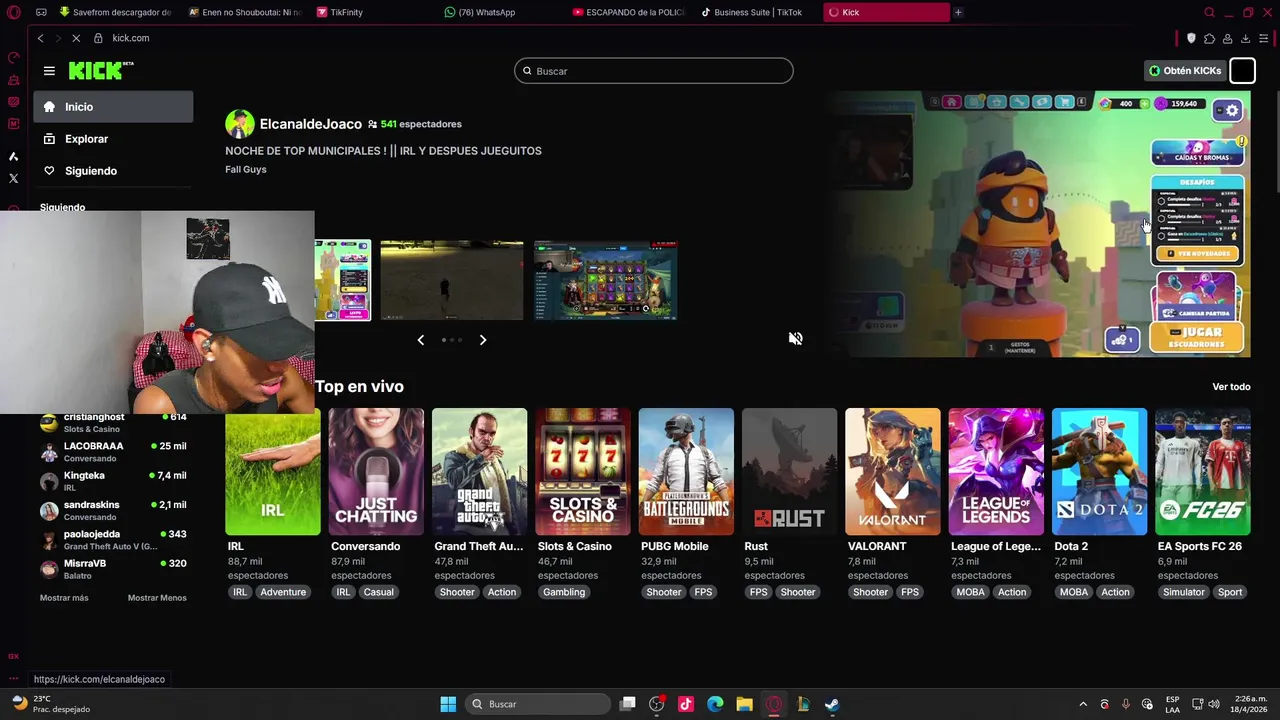The width and height of the screenshot is (1280, 720).
Task: Unmute the featured stream preview
Action: pos(795,339)
